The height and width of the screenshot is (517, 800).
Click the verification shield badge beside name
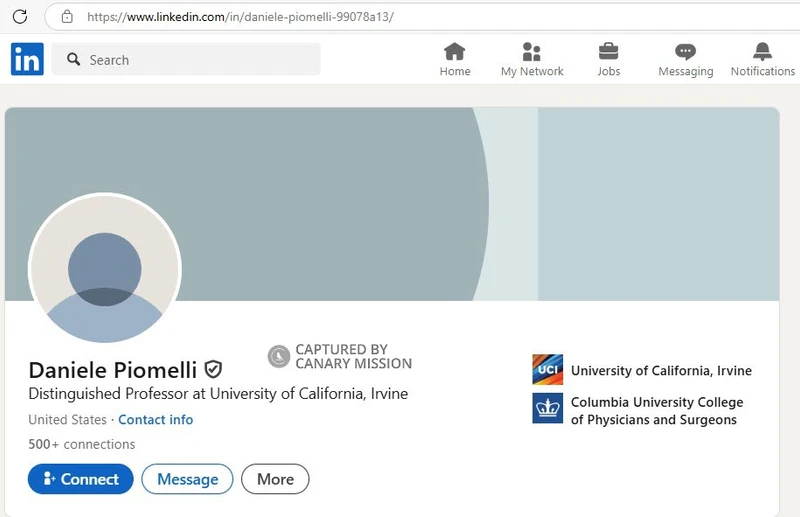point(213,370)
